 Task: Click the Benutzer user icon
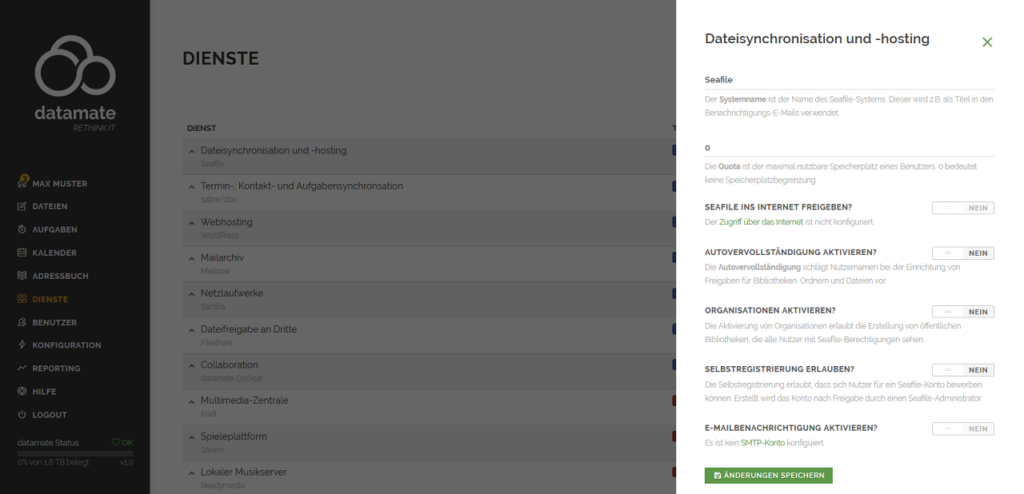click(x=22, y=322)
